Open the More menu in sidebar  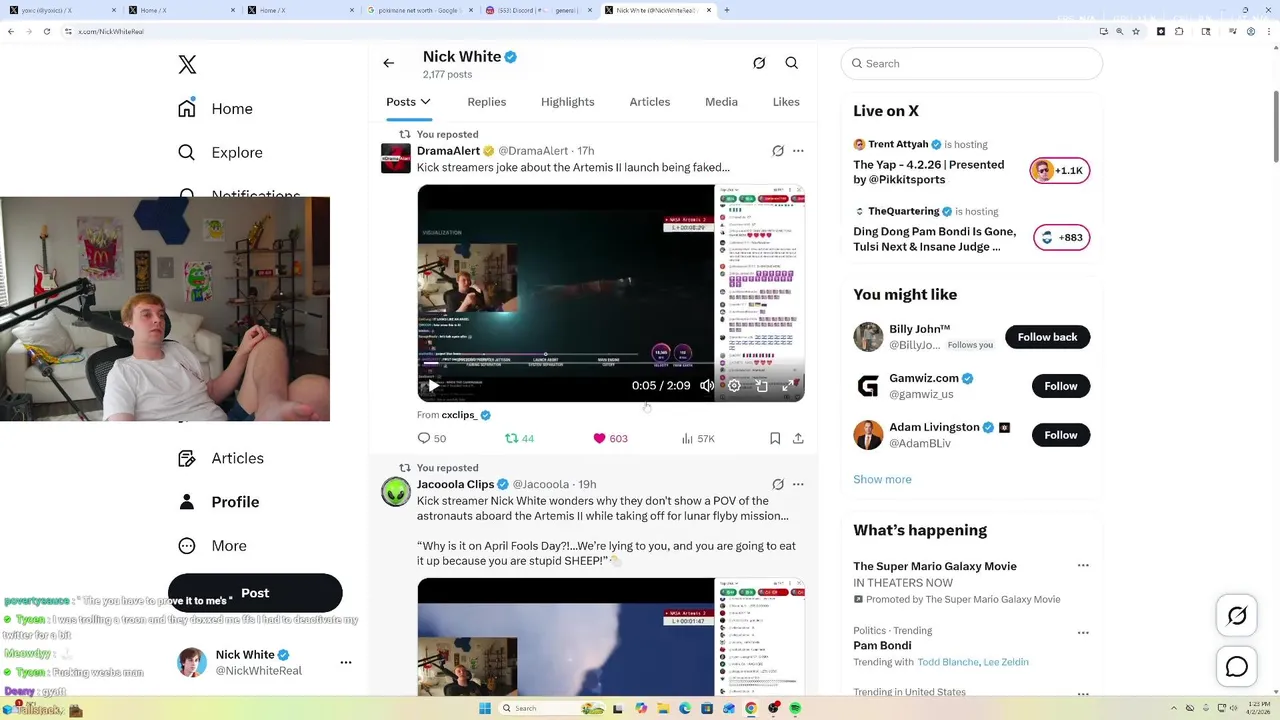point(212,546)
